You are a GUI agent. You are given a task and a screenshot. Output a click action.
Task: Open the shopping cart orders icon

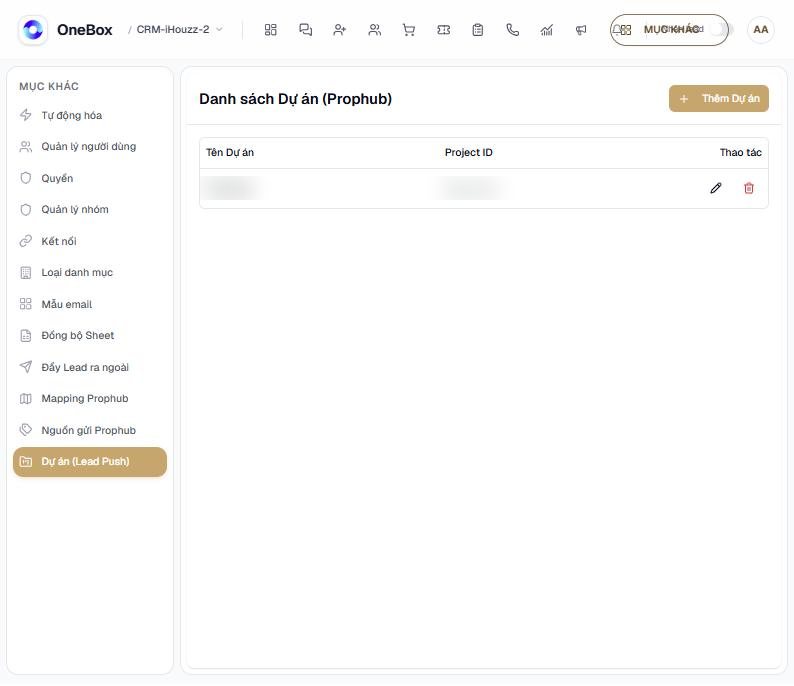(x=409, y=30)
